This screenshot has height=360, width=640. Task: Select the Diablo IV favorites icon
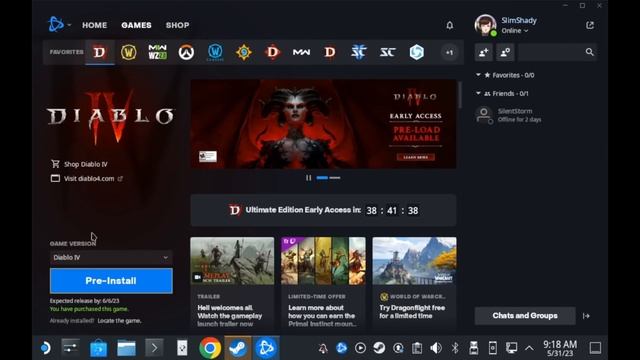pos(99,52)
